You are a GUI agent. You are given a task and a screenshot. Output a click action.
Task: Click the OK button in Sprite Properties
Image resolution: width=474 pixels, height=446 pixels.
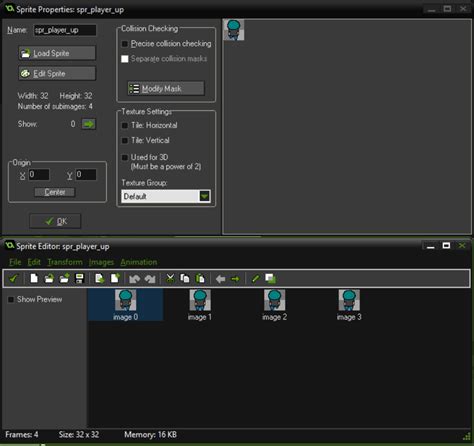click(55, 221)
